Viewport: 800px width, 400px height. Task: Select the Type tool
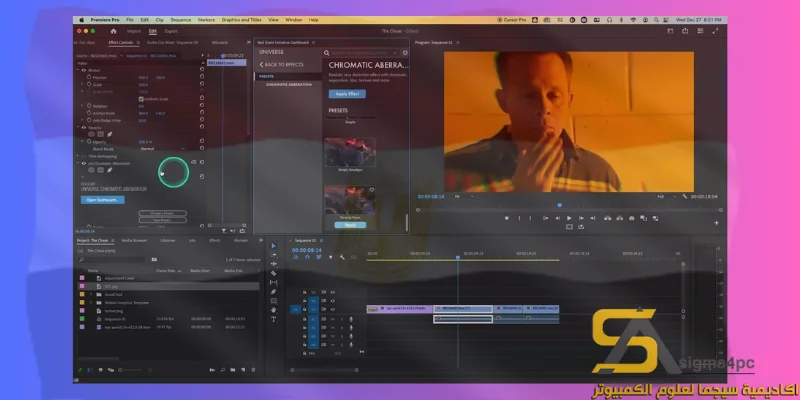pos(273,319)
